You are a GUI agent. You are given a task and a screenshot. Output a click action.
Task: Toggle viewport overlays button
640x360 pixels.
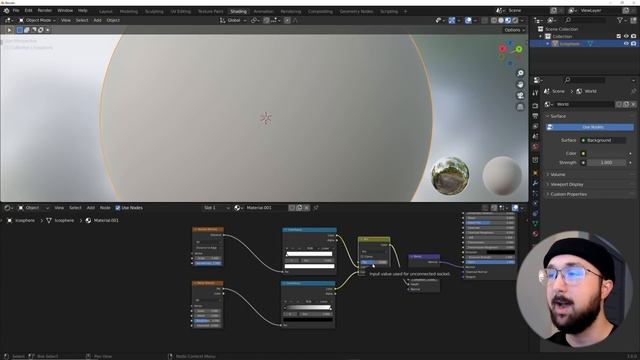[468, 20]
